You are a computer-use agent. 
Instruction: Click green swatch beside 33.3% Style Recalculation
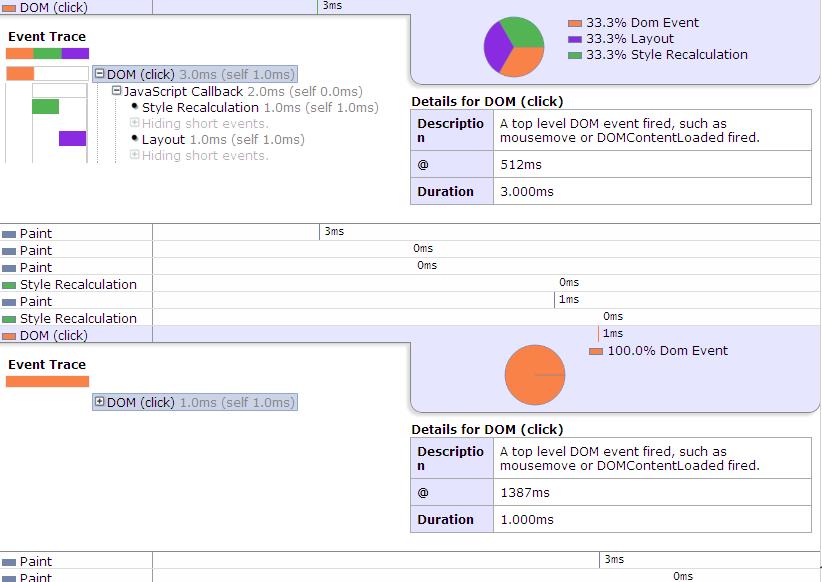575,55
